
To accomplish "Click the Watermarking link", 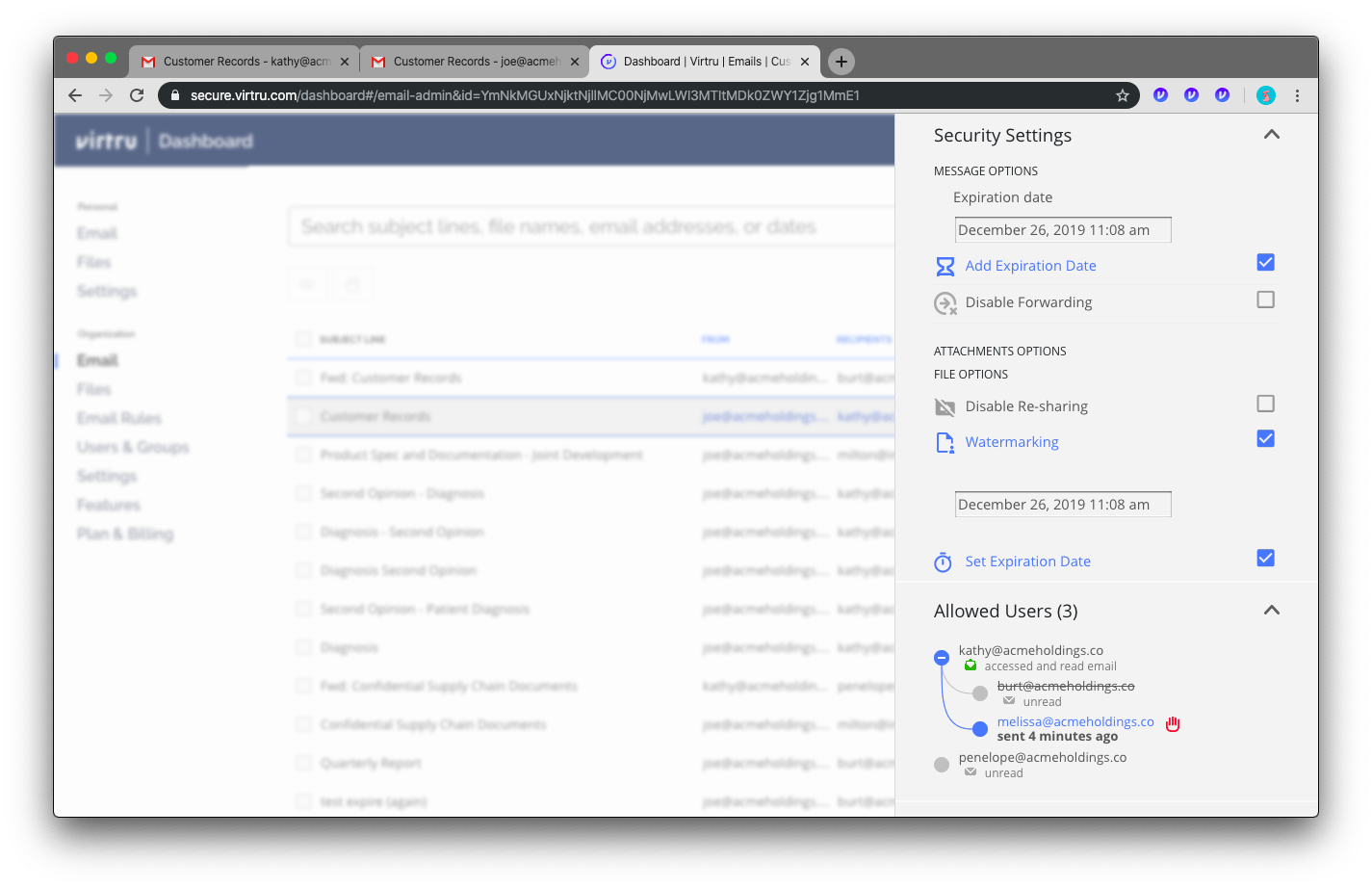I will pyautogui.click(x=1012, y=442).
